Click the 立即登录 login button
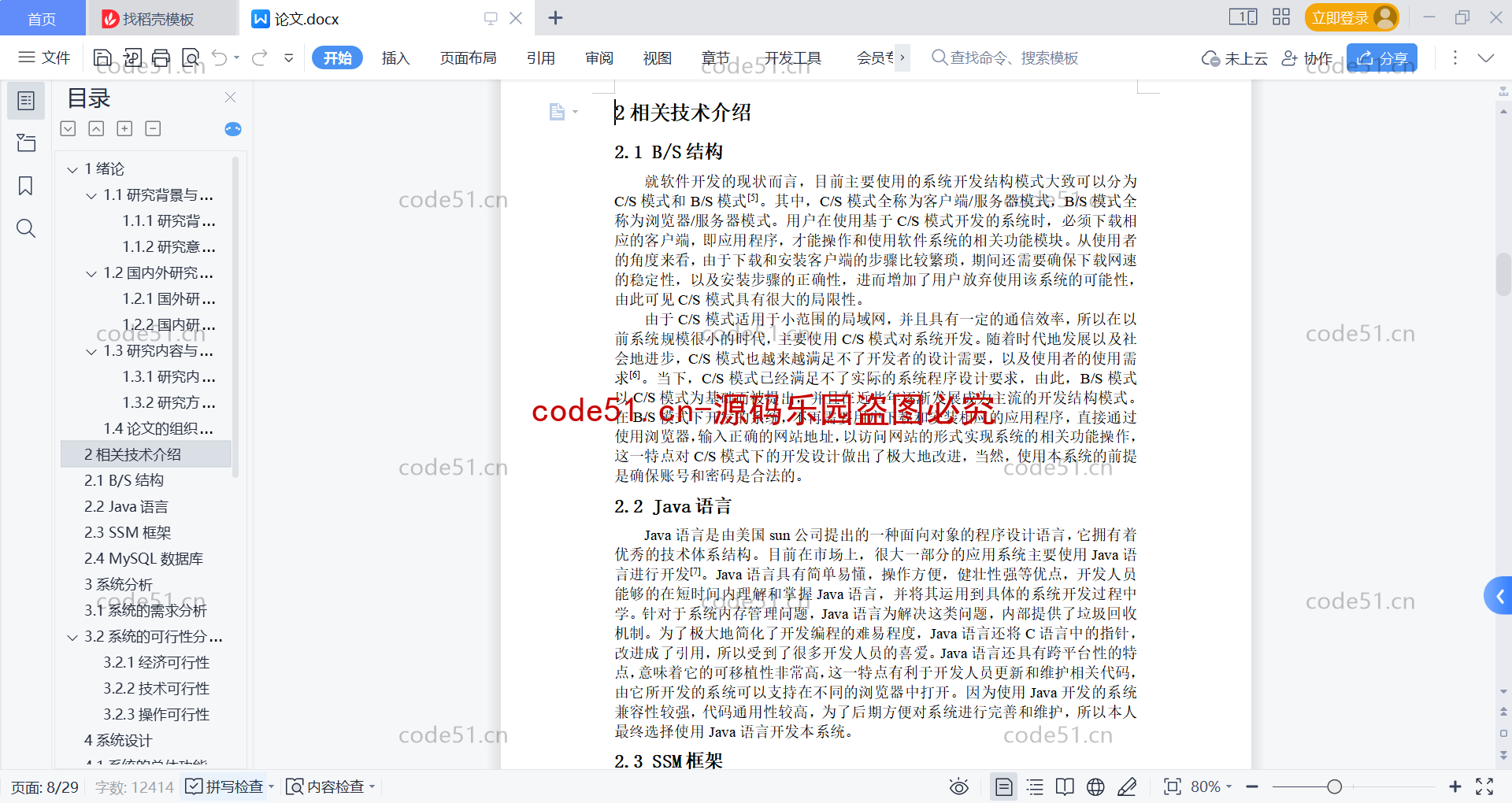Viewport: 1512px width, 803px height. tap(1351, 17)
